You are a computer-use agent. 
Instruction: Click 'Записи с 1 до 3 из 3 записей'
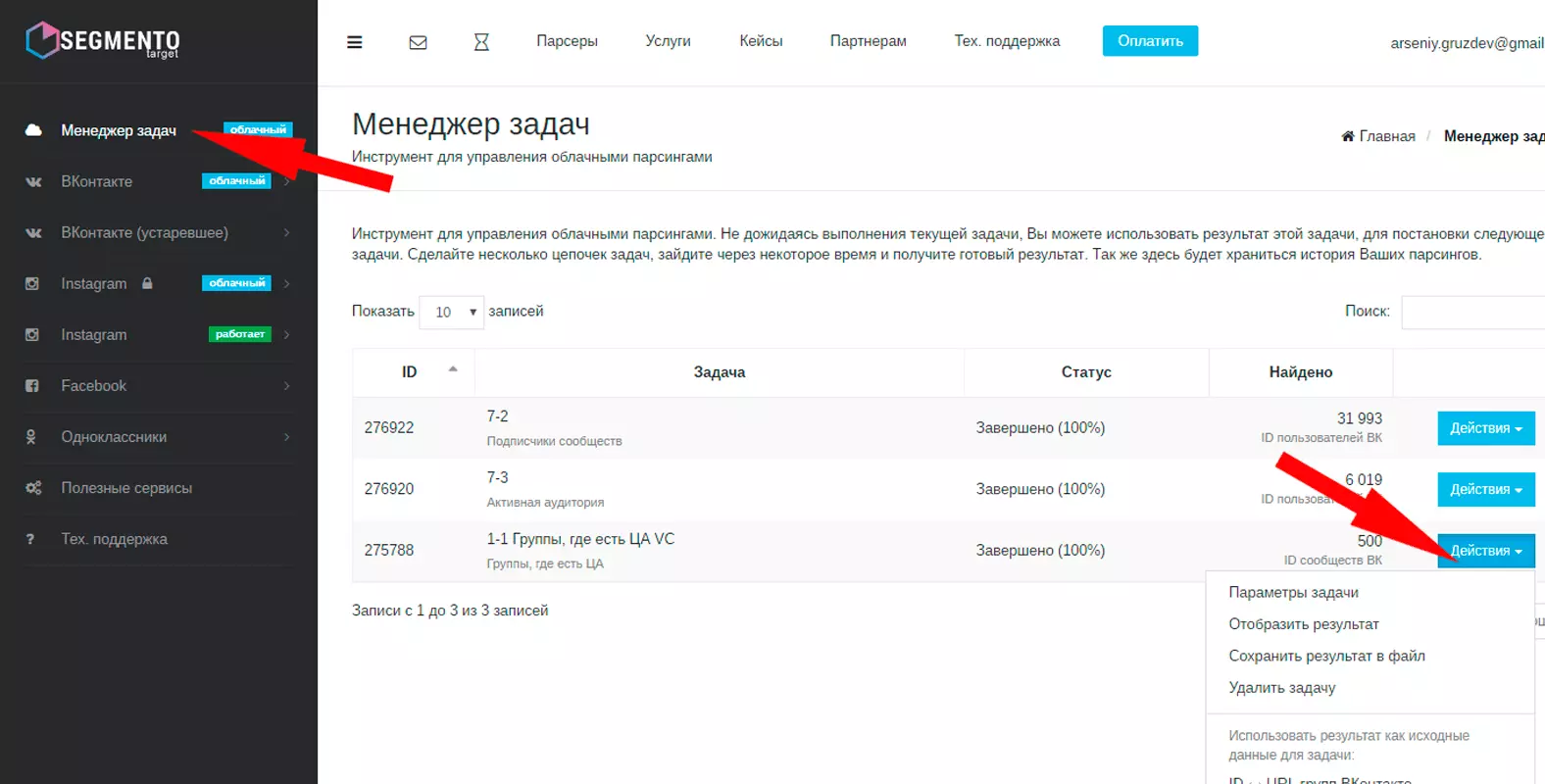(x=450, y=611)
